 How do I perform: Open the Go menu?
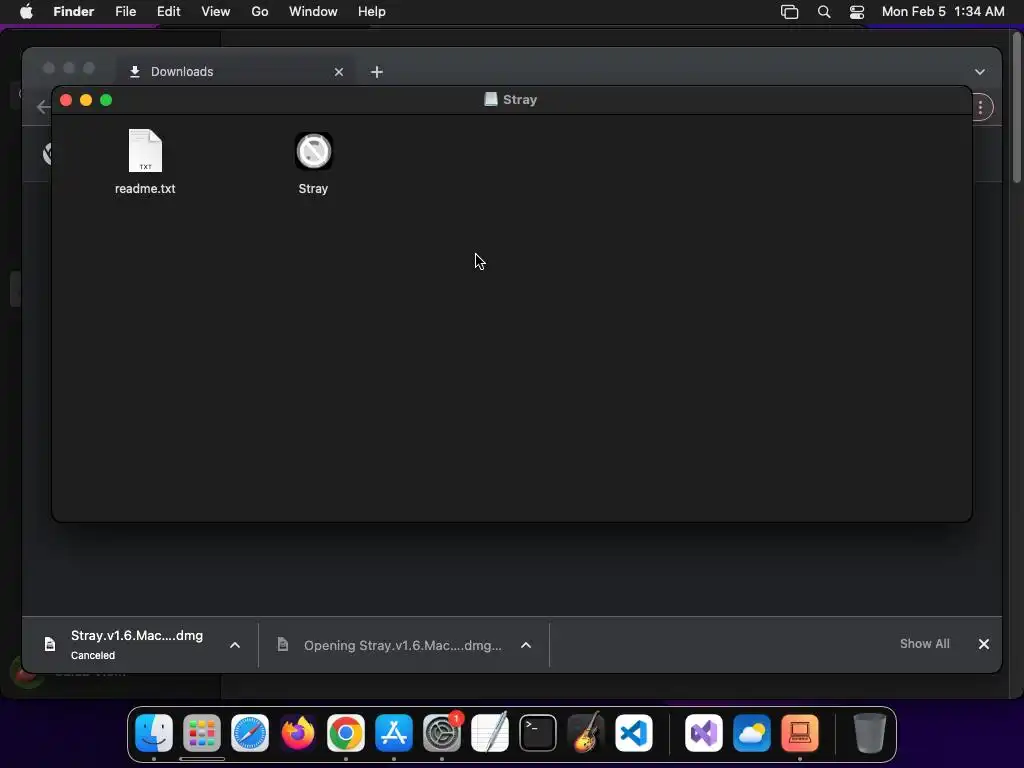[x=260, y=12]
